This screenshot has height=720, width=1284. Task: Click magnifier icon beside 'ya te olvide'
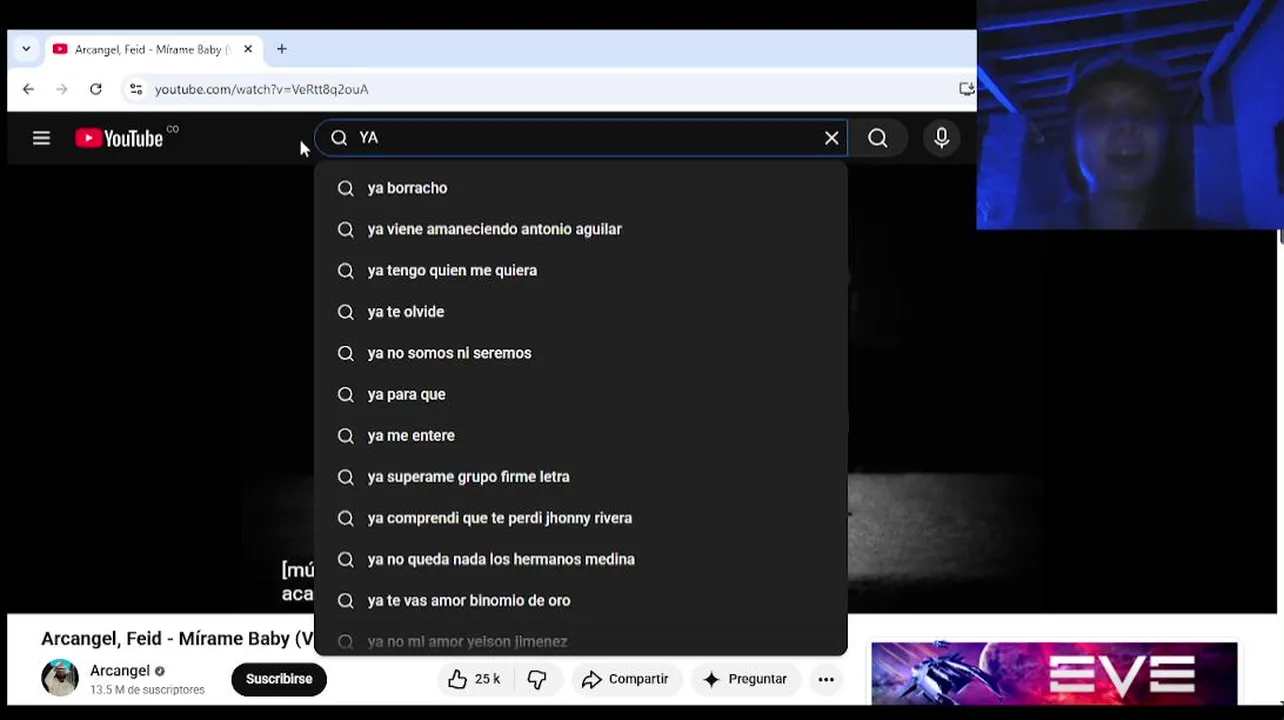point(346,312)
